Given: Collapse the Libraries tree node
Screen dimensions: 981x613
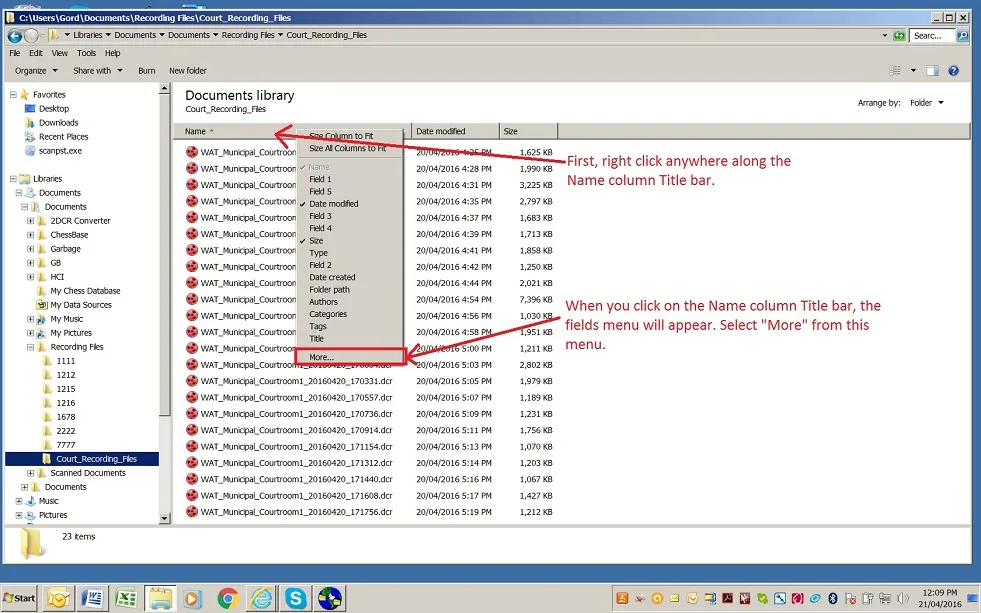Looking at the screenshot, I should click(x=13, y=179).
